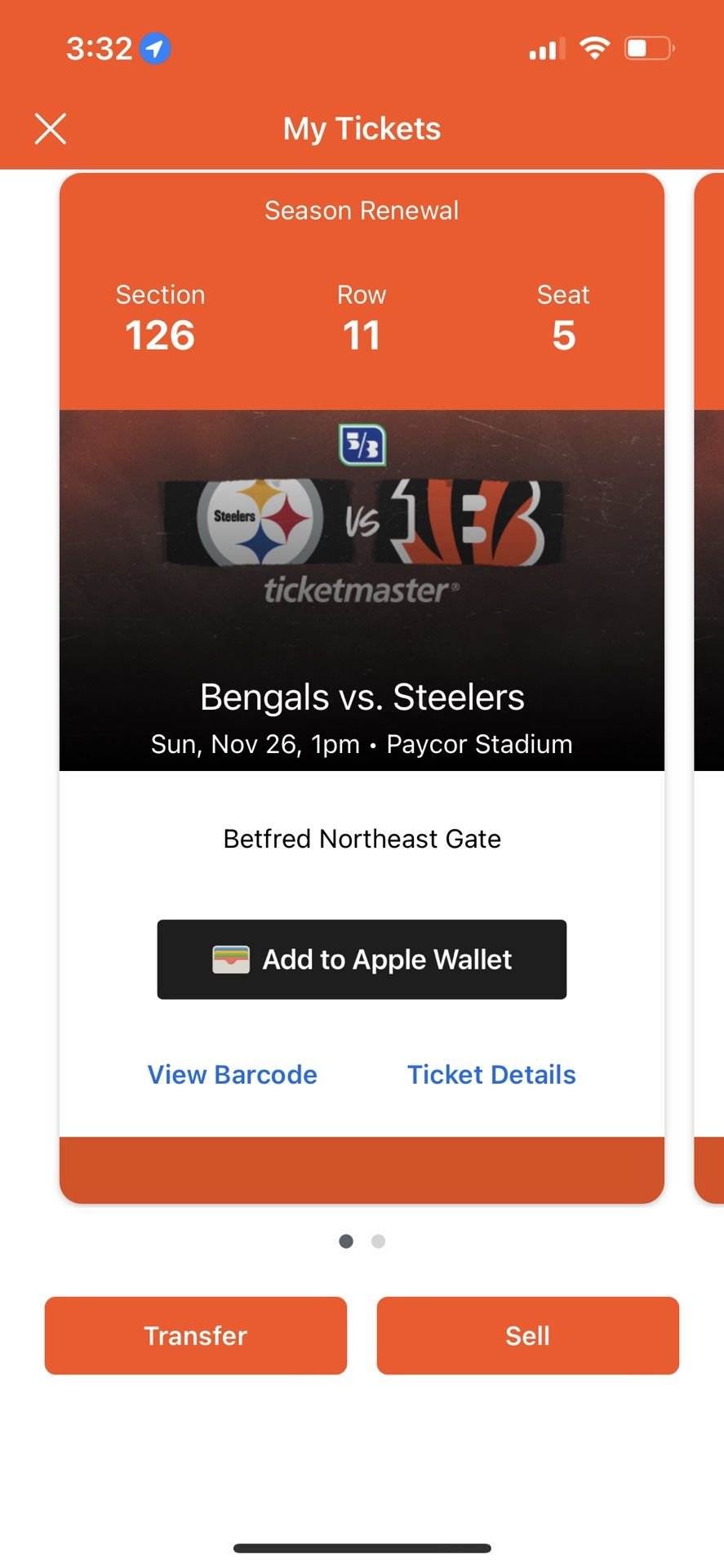
Task: Tap the Ticketmaster logo on the banner
Action: pyautogui.click(x=362, y=590)
